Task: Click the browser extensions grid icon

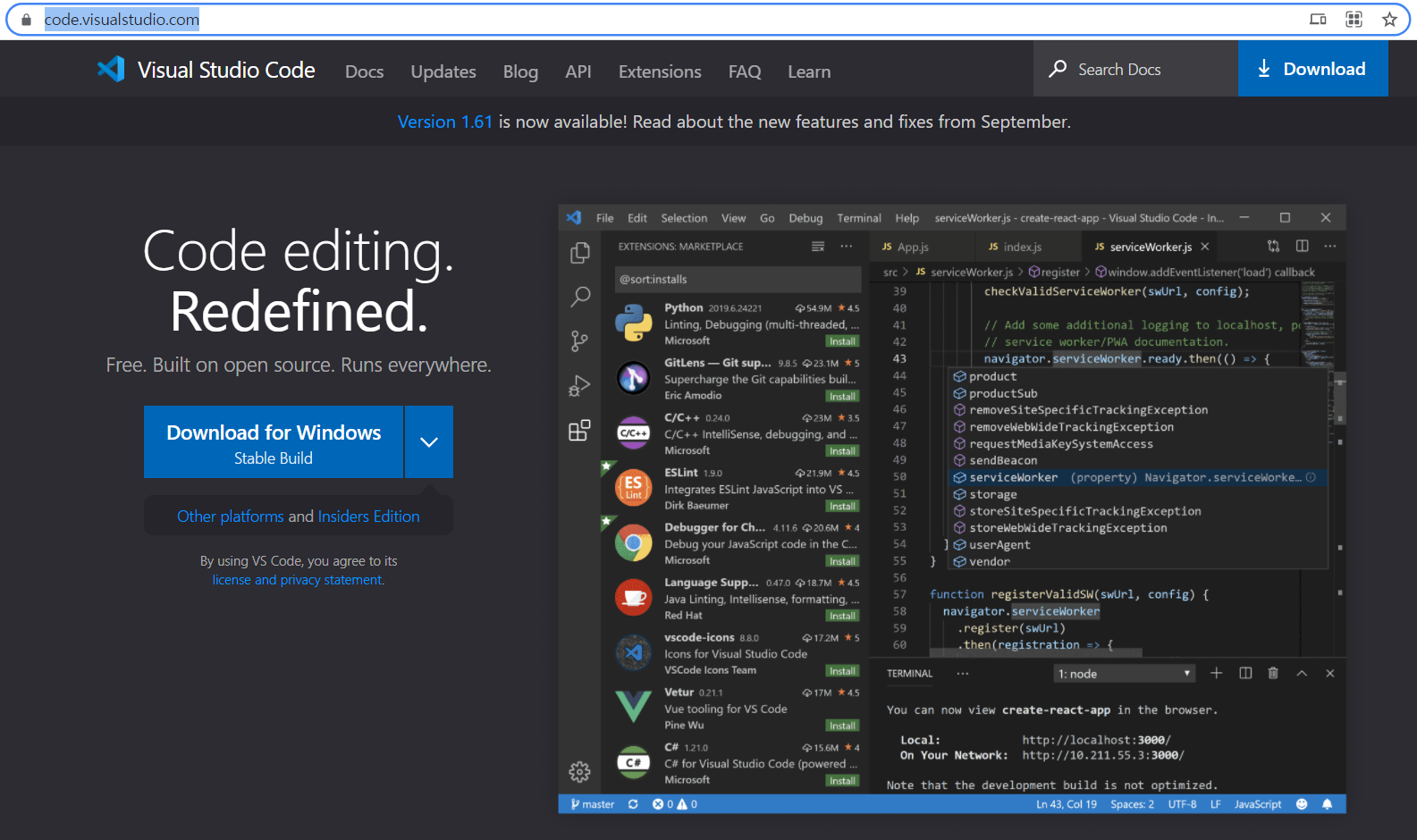Action: point(1354,19)
